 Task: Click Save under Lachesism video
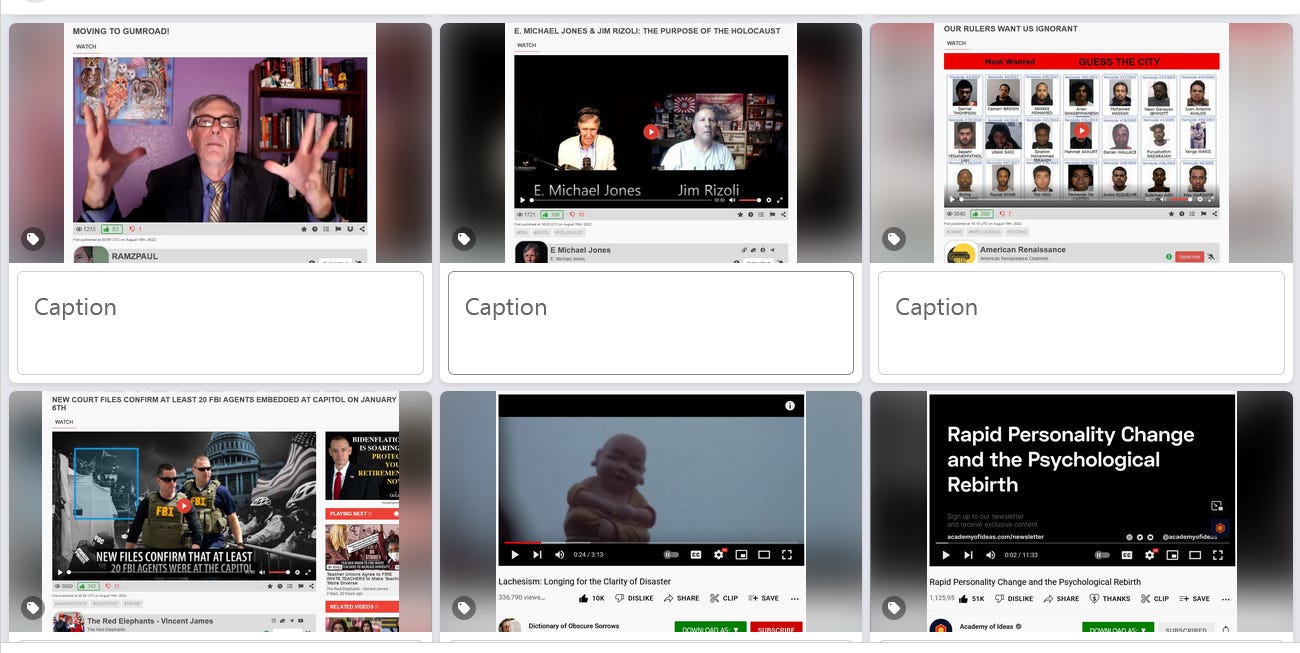[x=763, y=598]
